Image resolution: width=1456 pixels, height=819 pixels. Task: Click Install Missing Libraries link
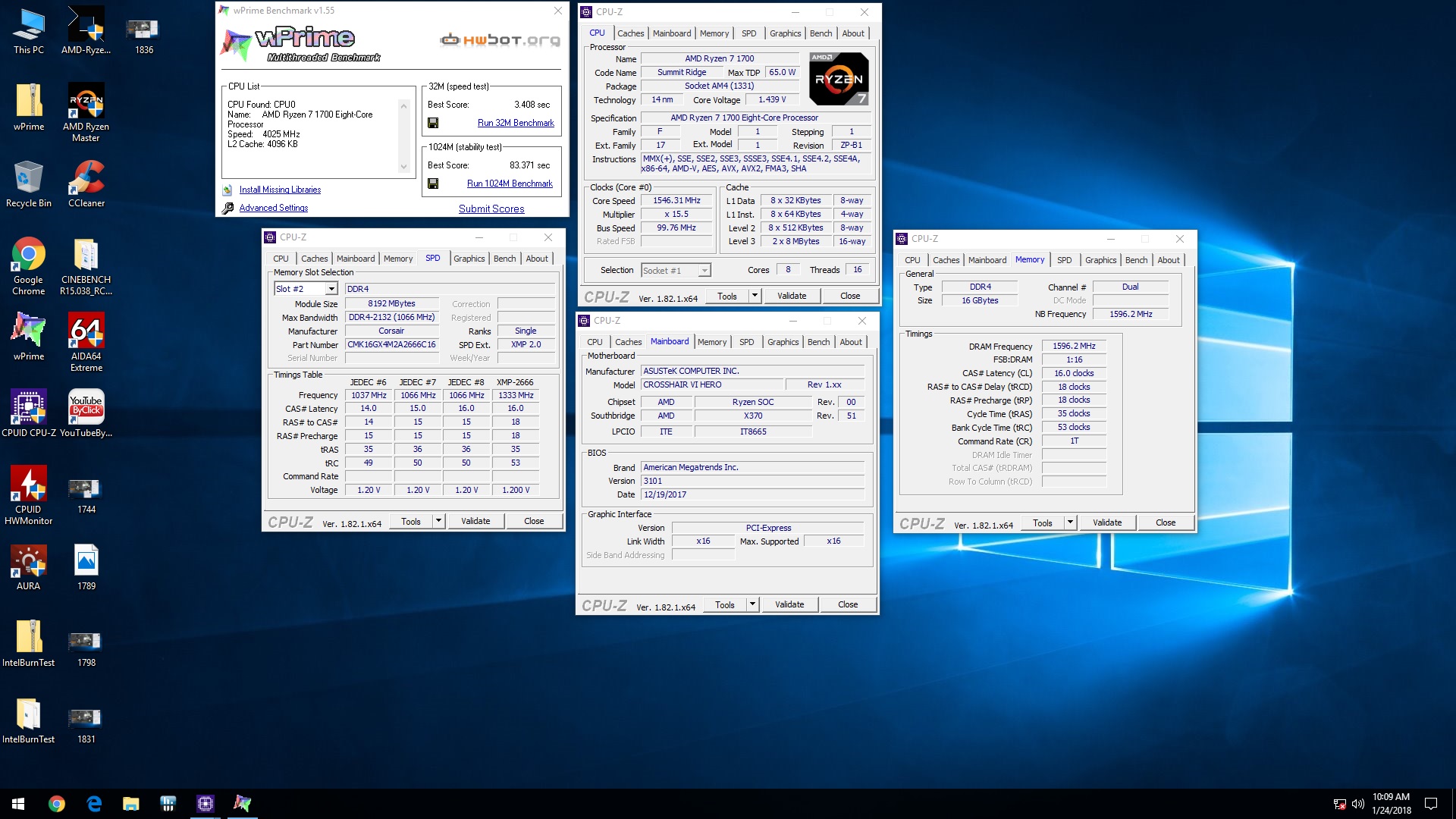tap(280, 190)
